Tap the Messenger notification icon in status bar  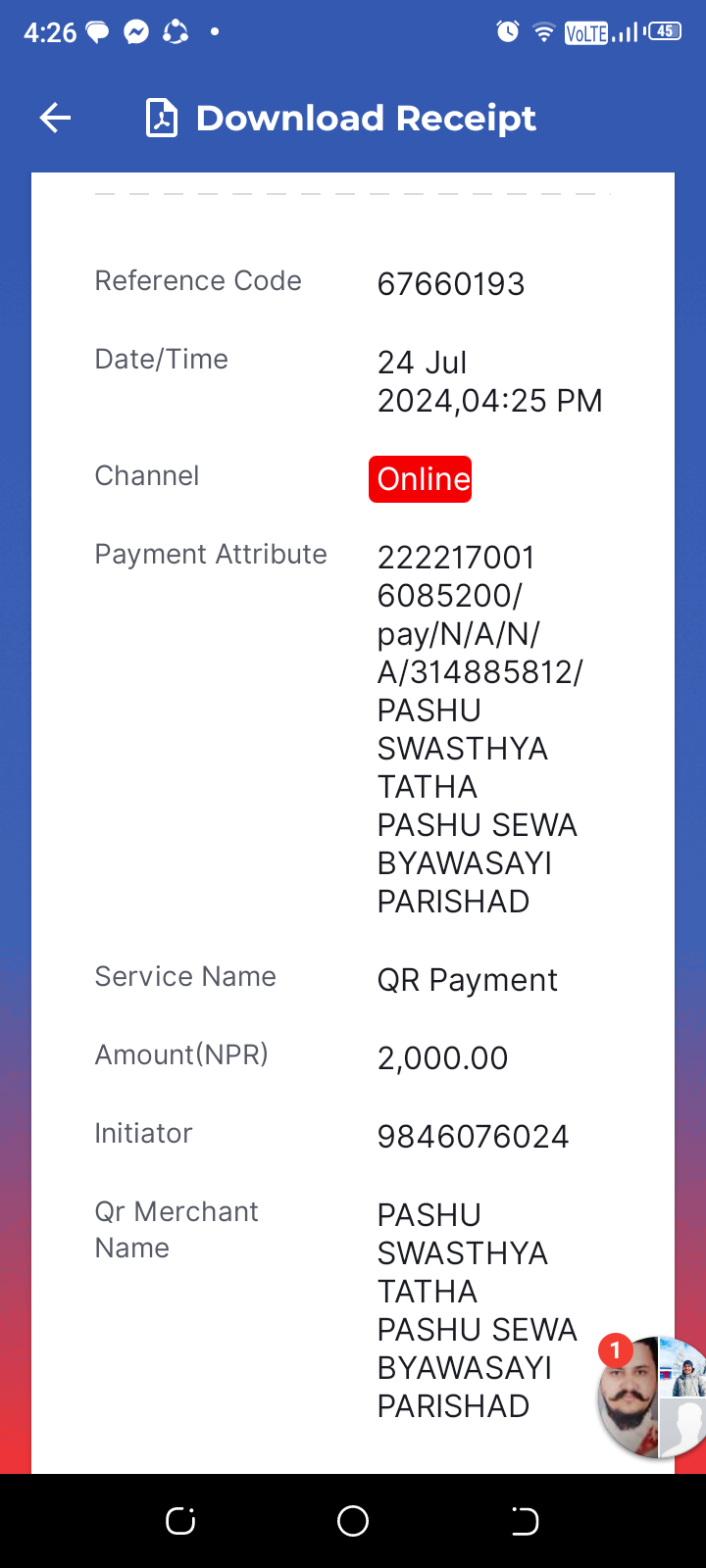coord(136,32)
